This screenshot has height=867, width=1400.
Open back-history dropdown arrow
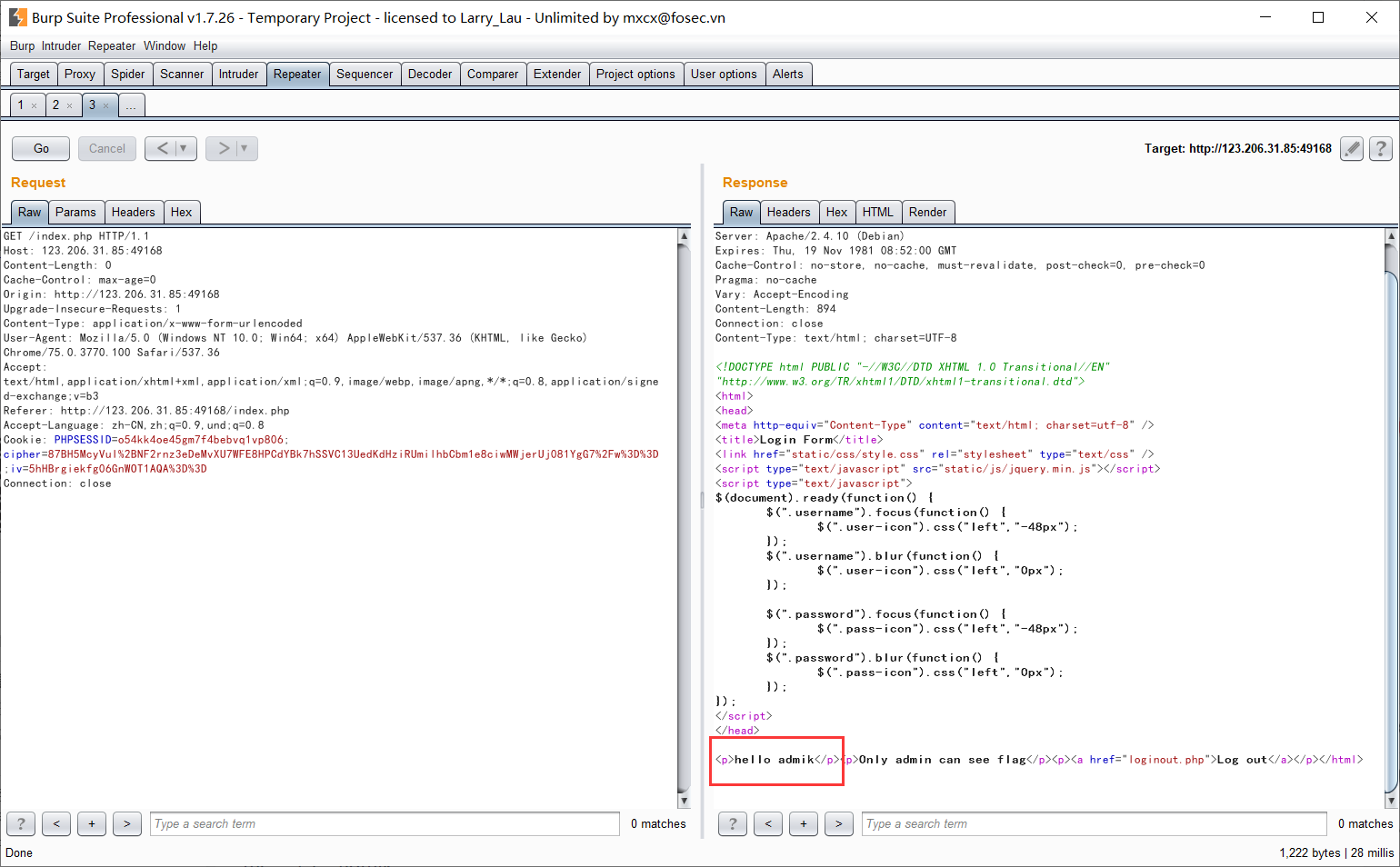click(185, 148)
